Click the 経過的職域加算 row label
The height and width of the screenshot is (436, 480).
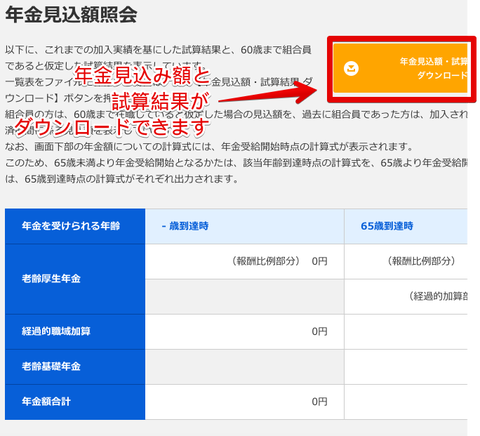(x=75, y=332)
